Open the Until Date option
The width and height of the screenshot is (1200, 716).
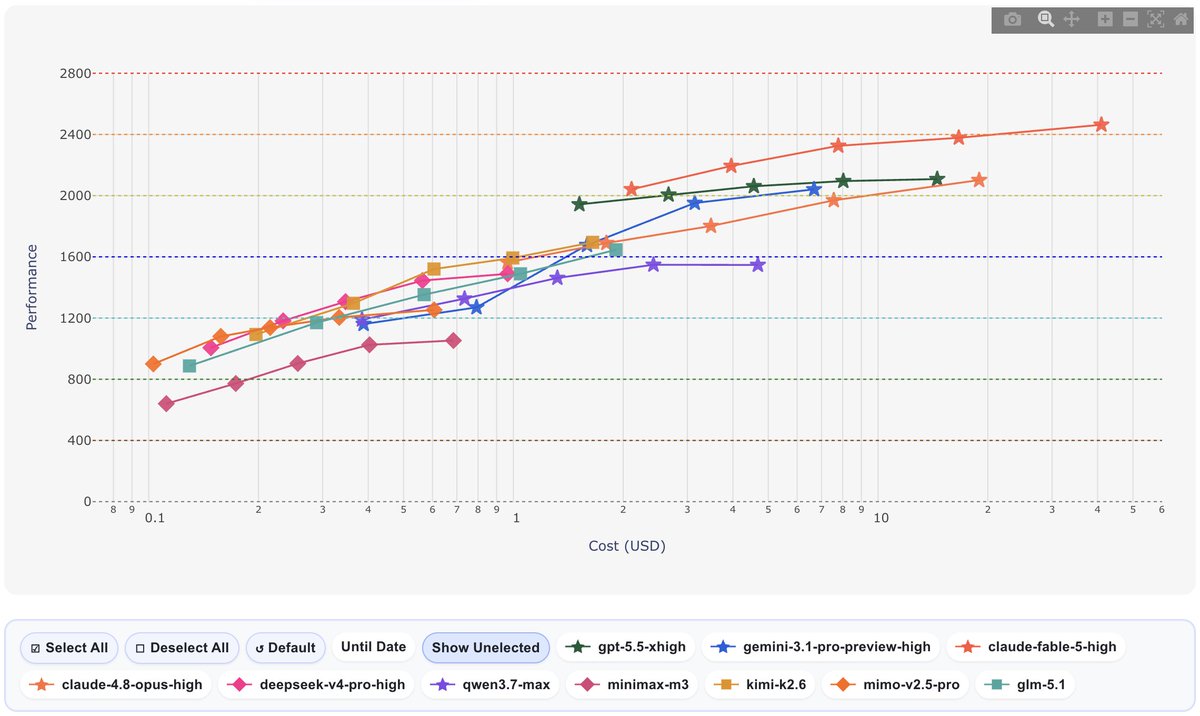click(x=374, y=647)
